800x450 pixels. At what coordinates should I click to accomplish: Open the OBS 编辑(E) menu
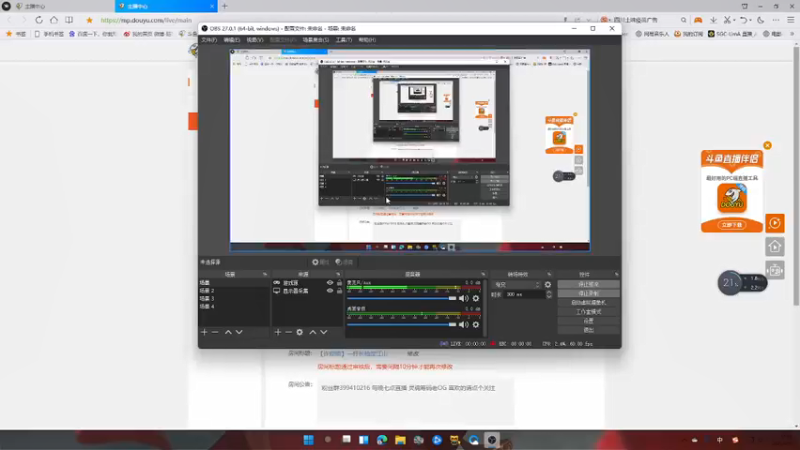coord(231,40)
